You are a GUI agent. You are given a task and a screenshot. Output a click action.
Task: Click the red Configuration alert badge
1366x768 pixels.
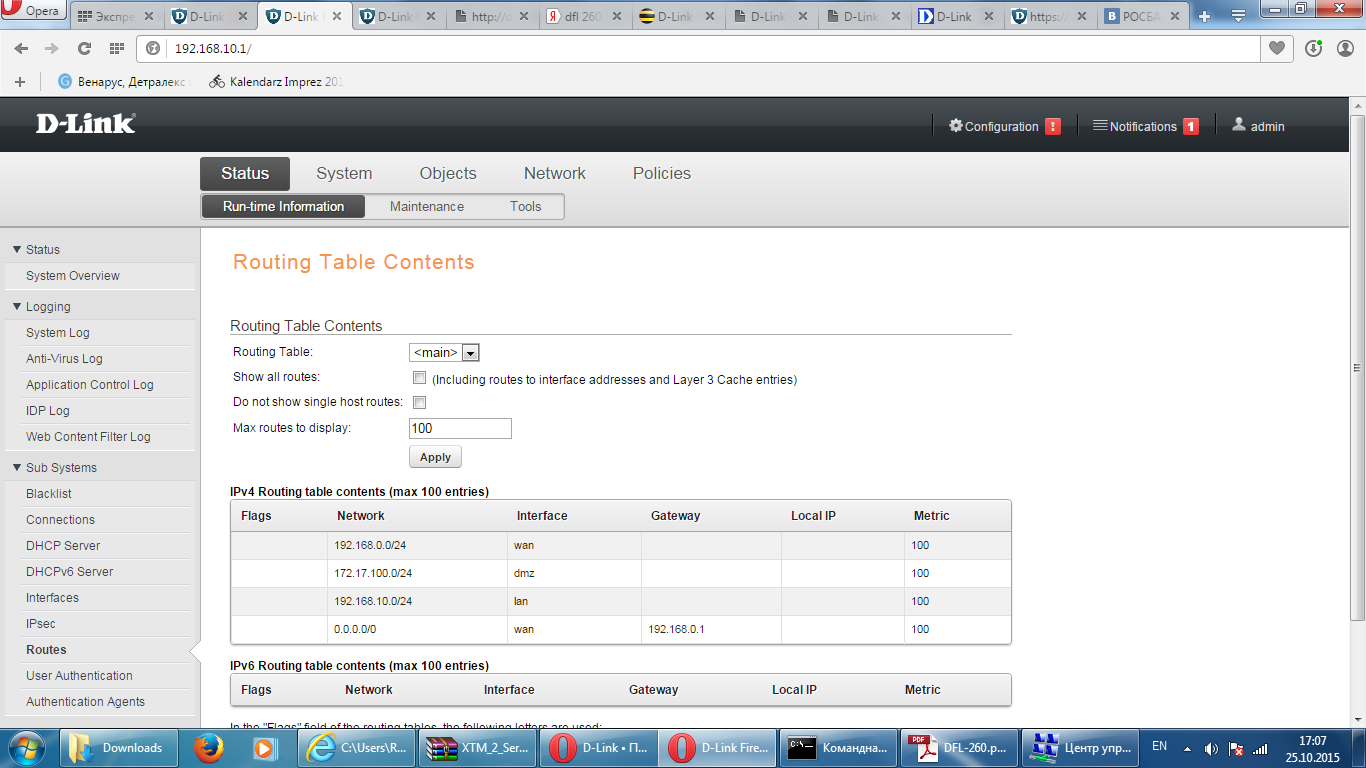1053,126
